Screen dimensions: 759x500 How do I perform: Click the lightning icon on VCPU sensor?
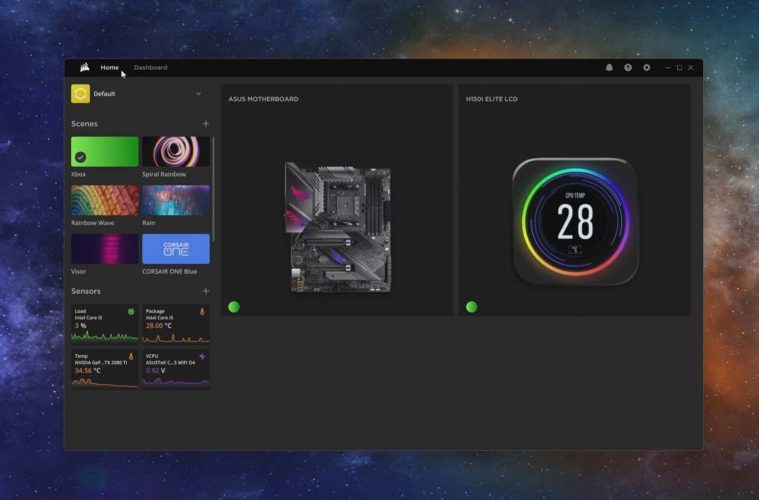[202, 356]
